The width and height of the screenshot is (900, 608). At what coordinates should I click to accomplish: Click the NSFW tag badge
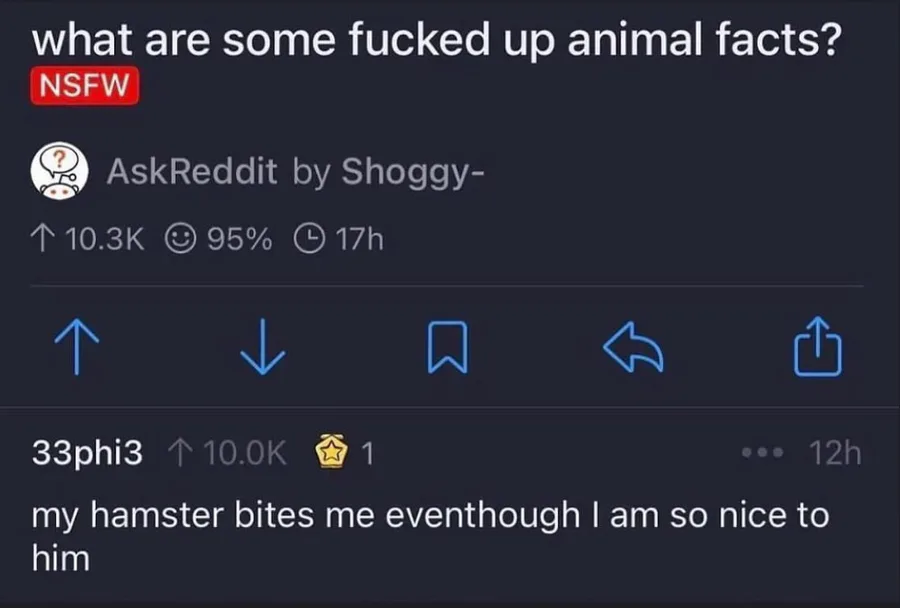[84, 86]
